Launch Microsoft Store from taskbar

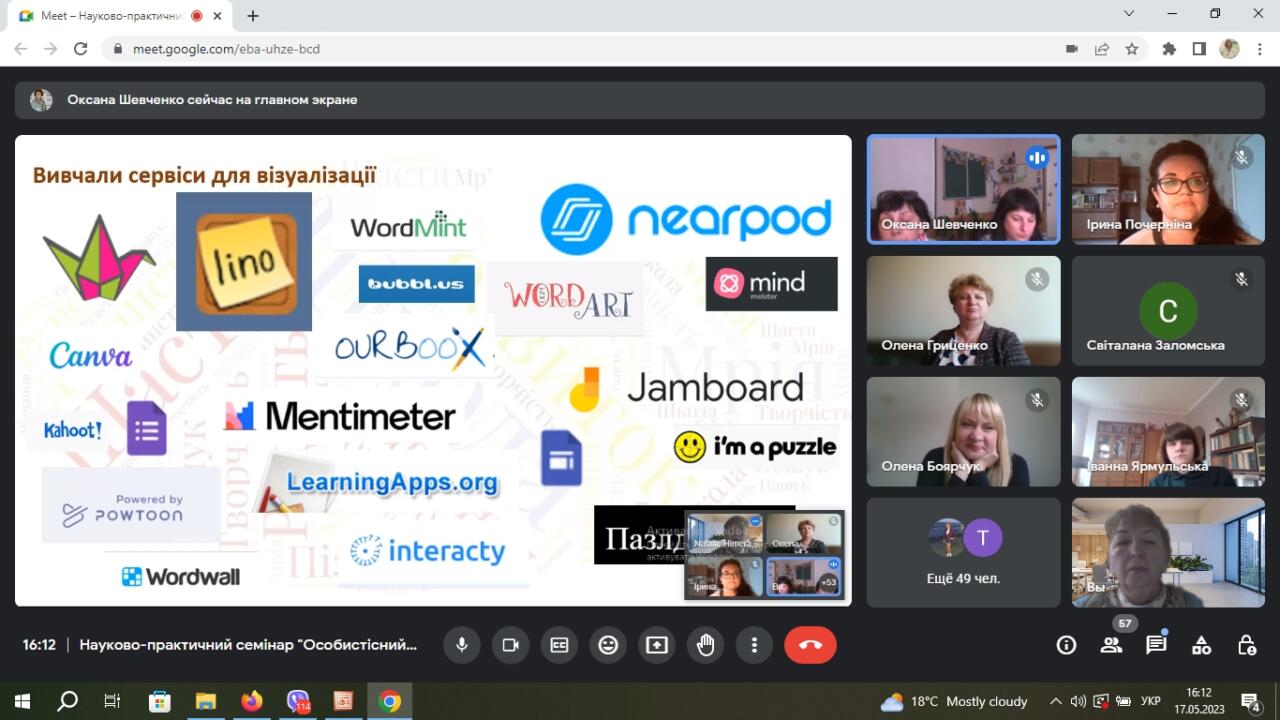pyautogui.click(x=159, y=701)
